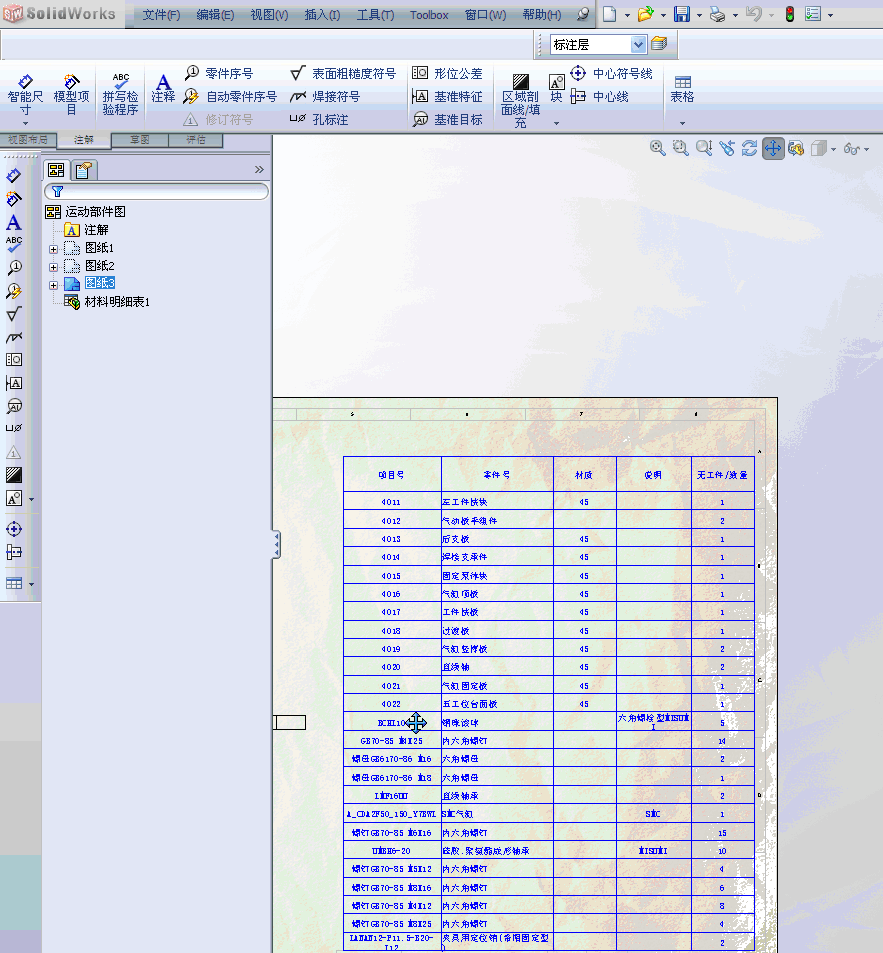Viewport: 883px width, 953px height.
Task: Activate the pan view icon
Action: click(x=773, y=148)
